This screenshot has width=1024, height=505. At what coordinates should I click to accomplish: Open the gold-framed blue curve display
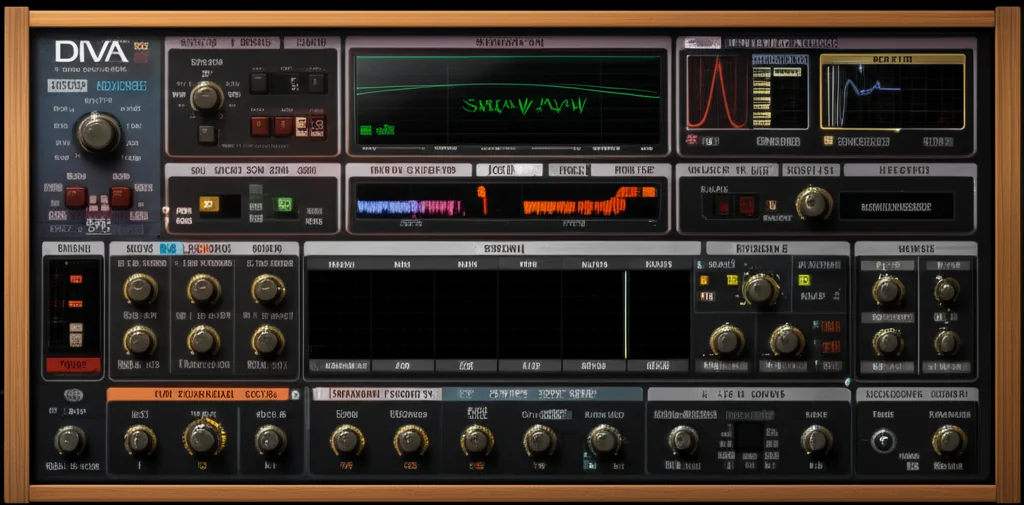click(x=892, y=91)
